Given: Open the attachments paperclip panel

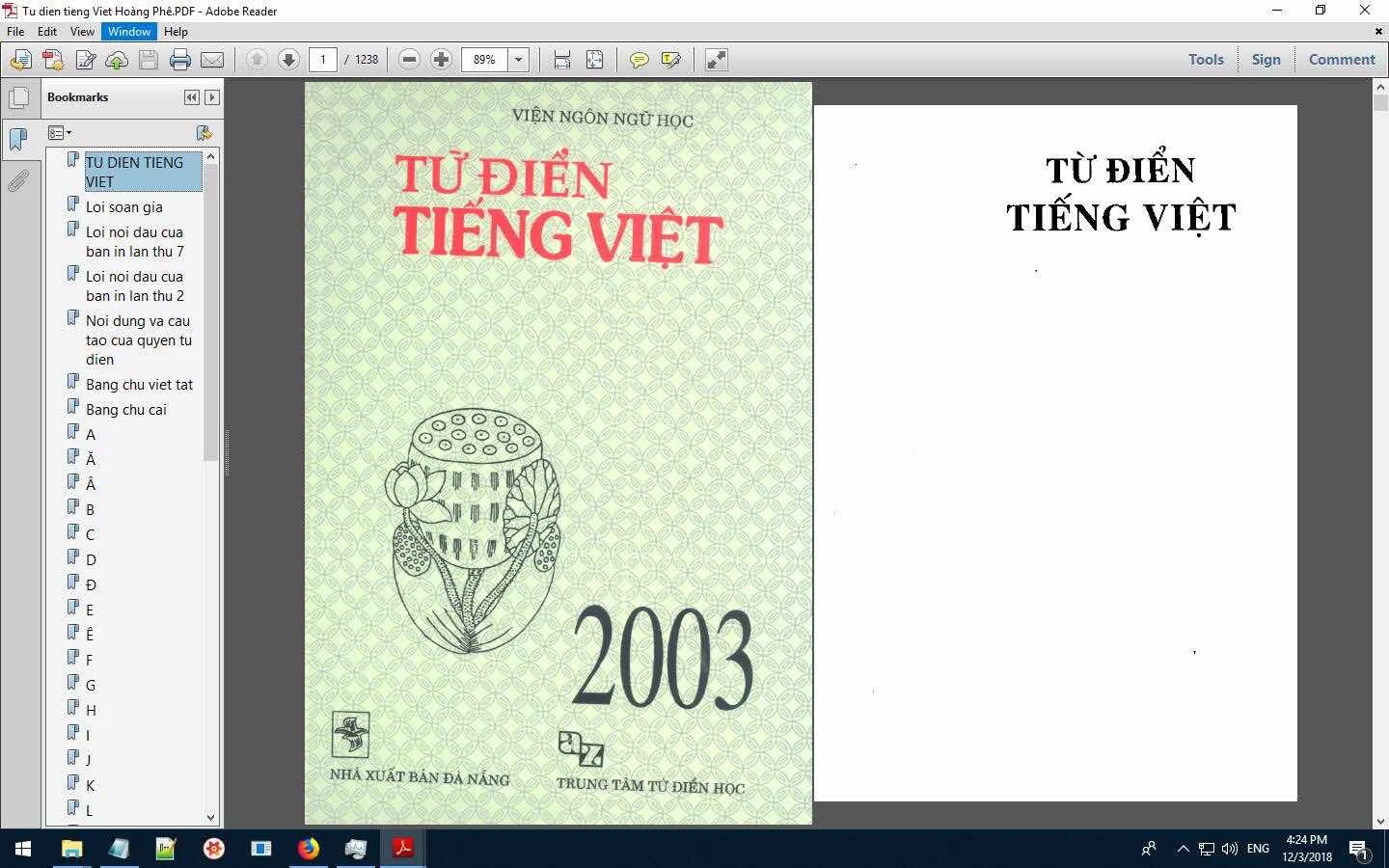Looking at the screenshot, I should (18, 180).
